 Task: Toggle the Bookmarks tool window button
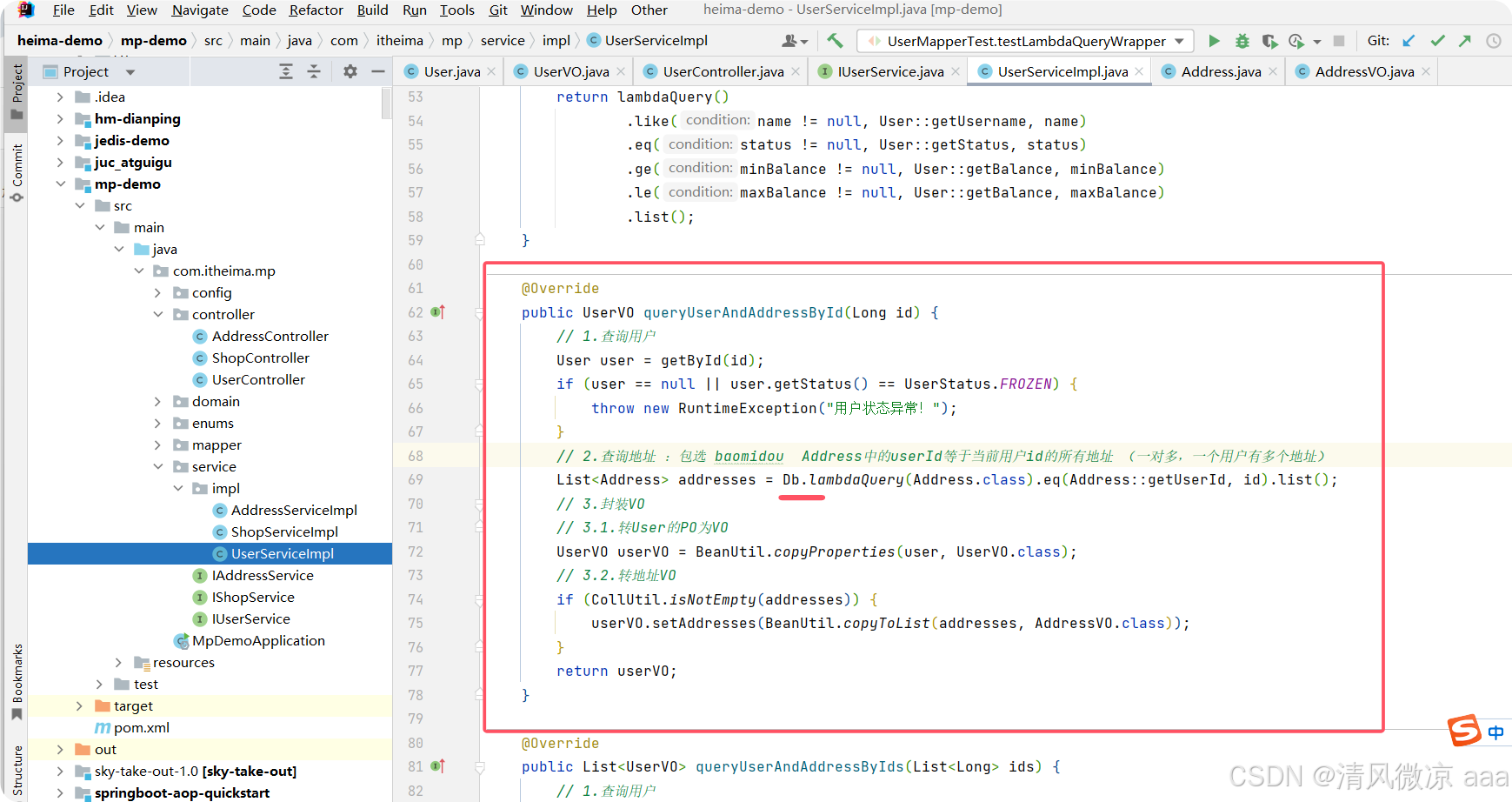pos(17,683)
